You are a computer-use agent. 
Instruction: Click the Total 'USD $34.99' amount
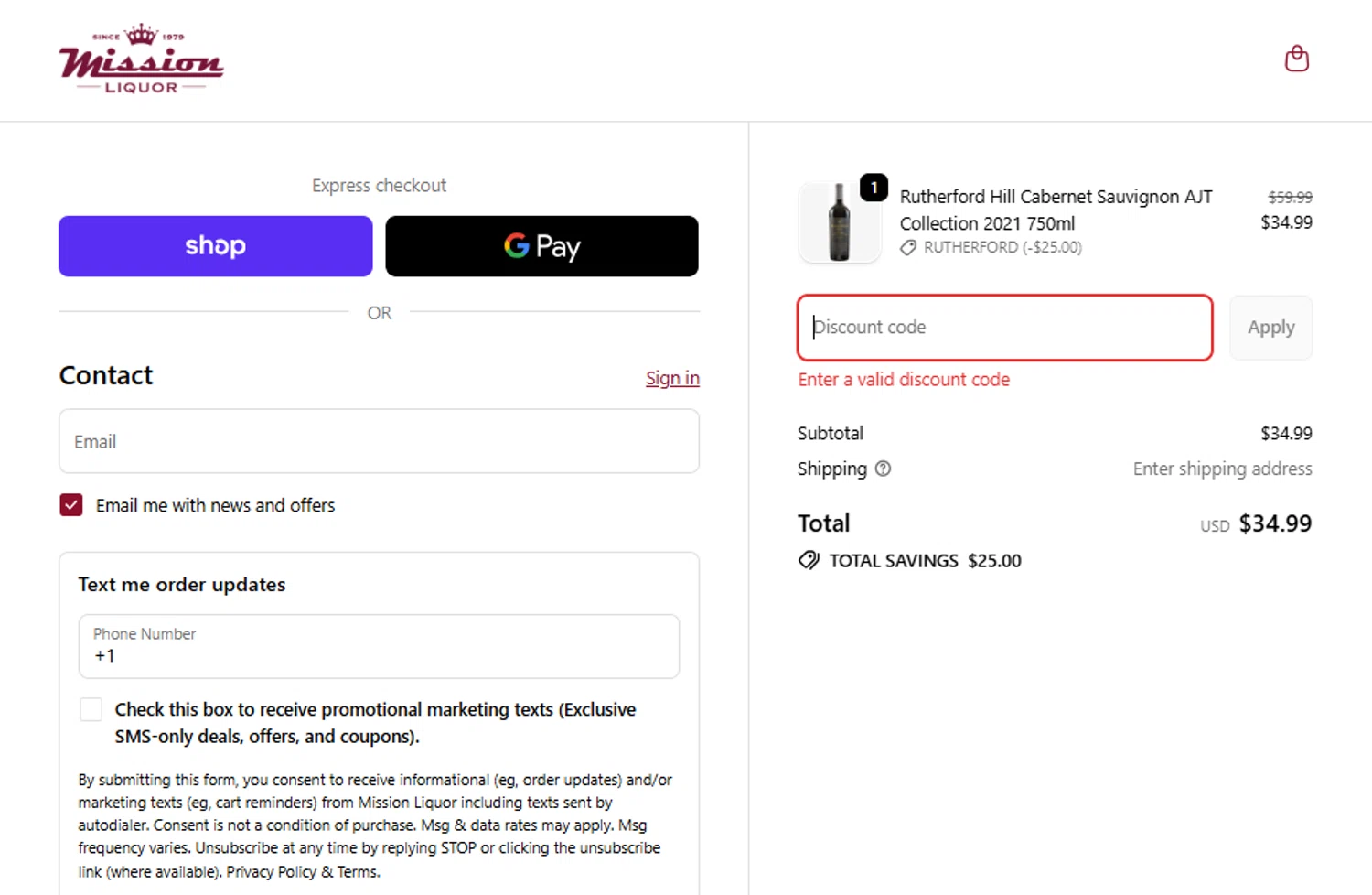pyautogui.click(x=1256, y=523)
